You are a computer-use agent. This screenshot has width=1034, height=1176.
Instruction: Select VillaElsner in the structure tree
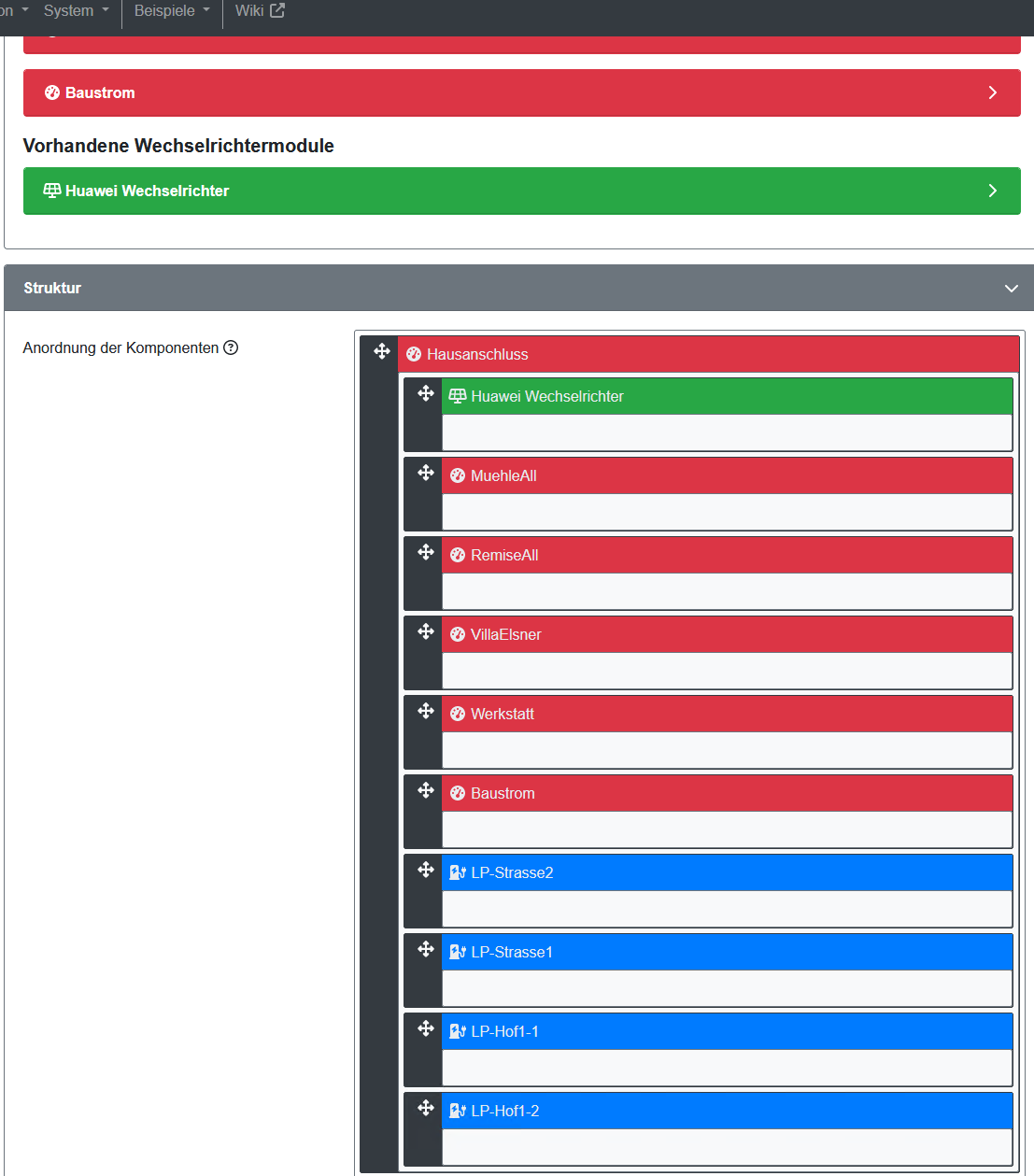[727, 634]
